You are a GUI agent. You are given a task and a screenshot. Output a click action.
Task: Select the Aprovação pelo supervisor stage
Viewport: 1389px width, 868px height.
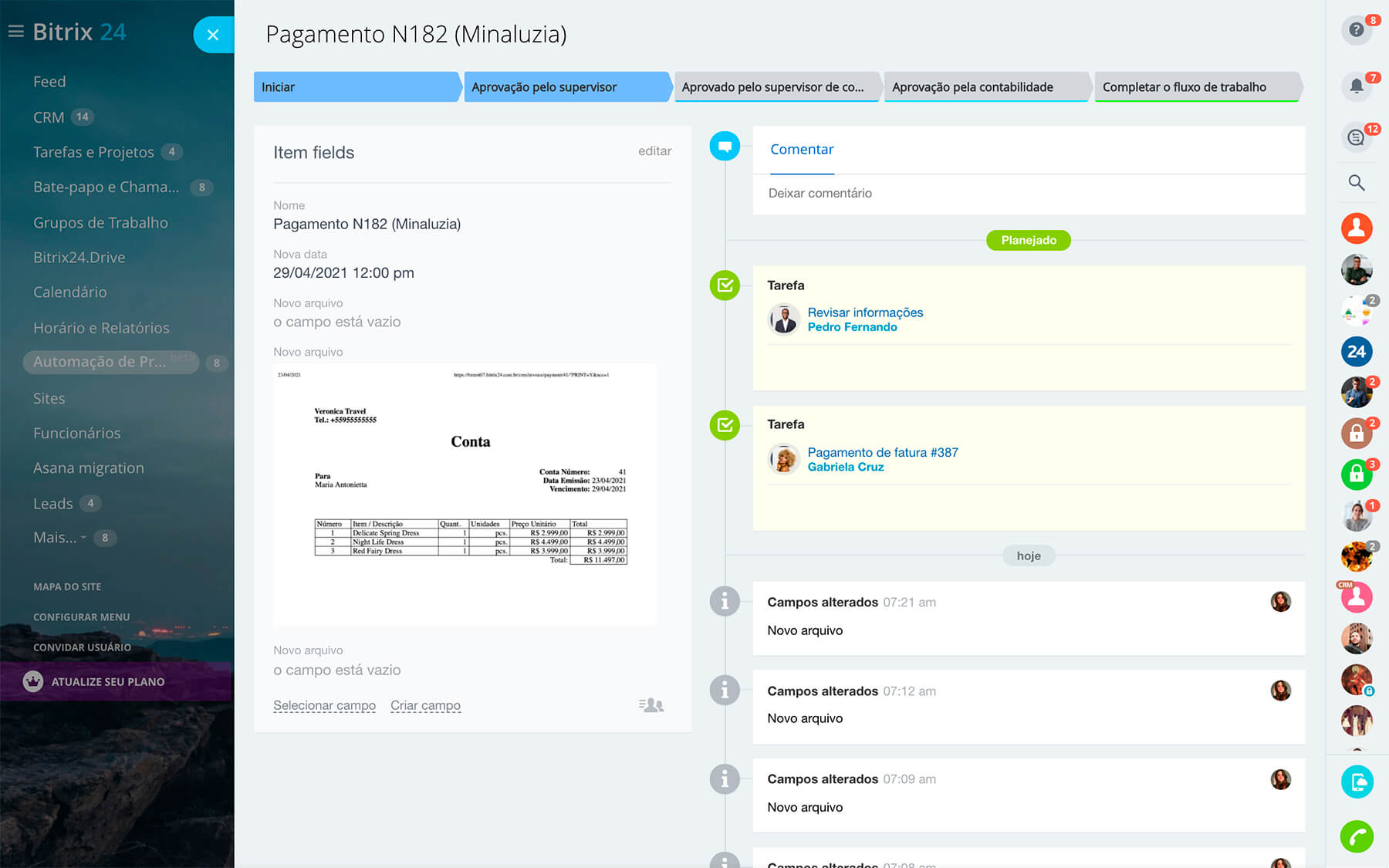click(565, 87)
